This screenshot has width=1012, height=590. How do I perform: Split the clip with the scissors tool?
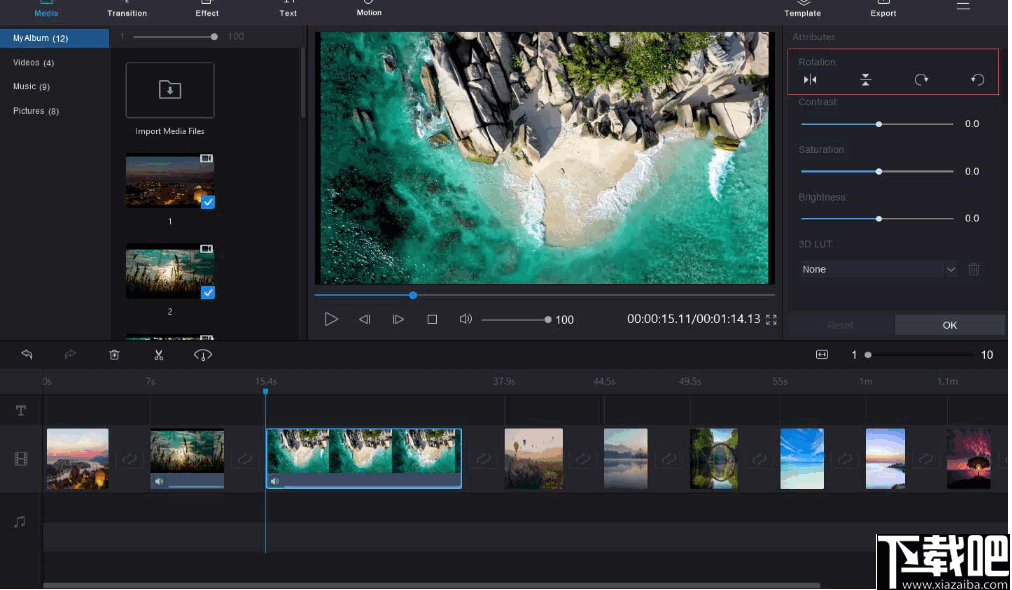pos(157,354)
